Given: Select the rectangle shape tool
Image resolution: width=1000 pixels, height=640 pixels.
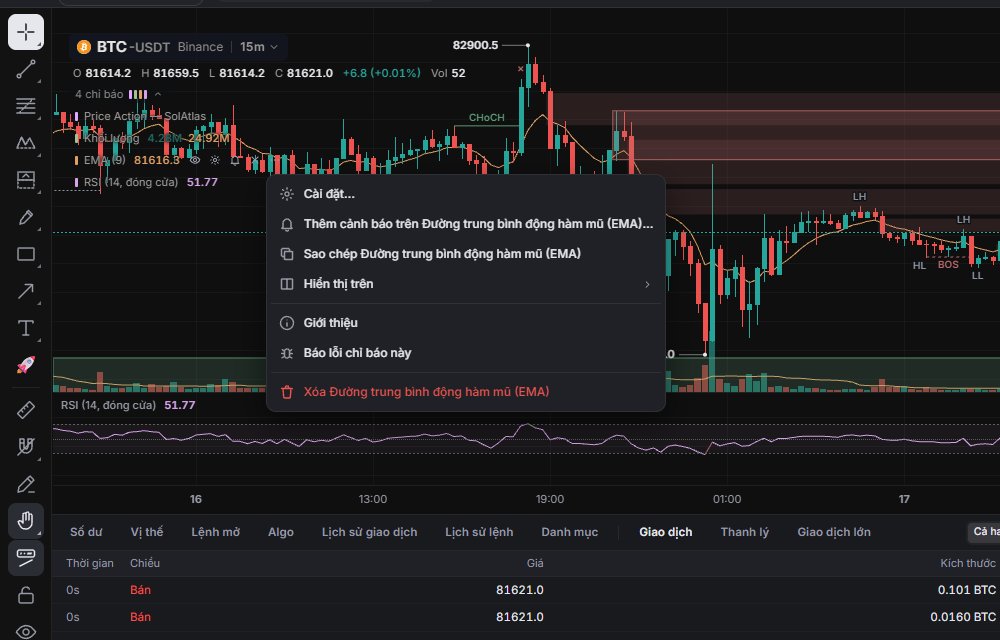Looking at the screenshot, I should [26, 254].
